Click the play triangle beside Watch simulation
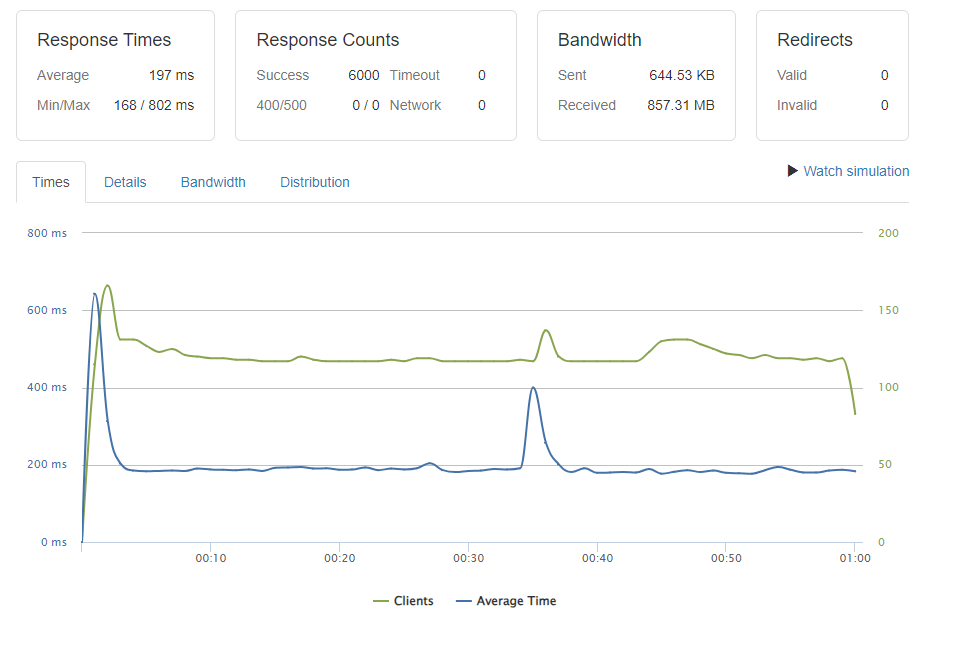 click(x=794, y=171)
